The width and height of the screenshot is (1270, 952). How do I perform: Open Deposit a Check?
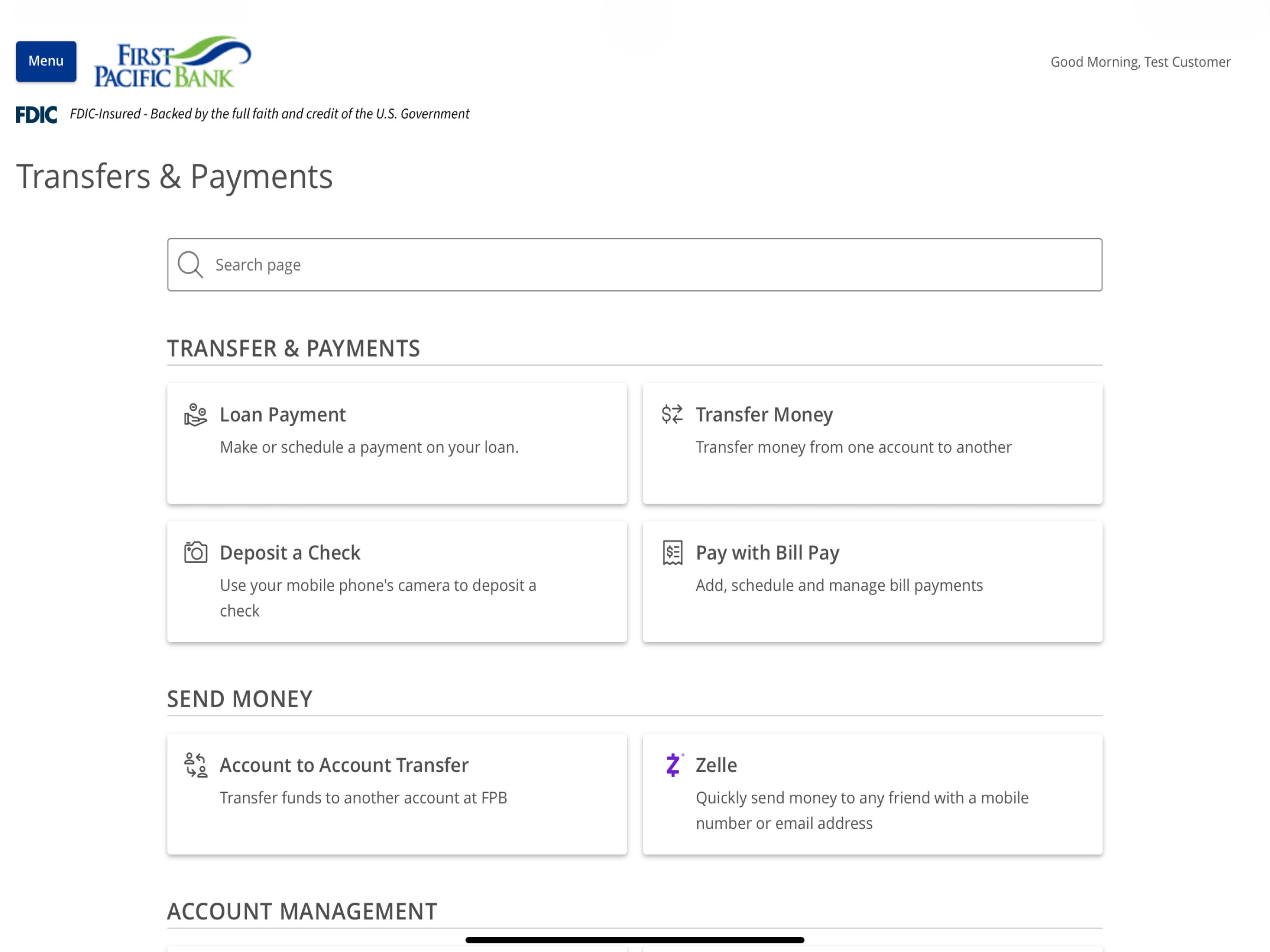tap(397, 581)
